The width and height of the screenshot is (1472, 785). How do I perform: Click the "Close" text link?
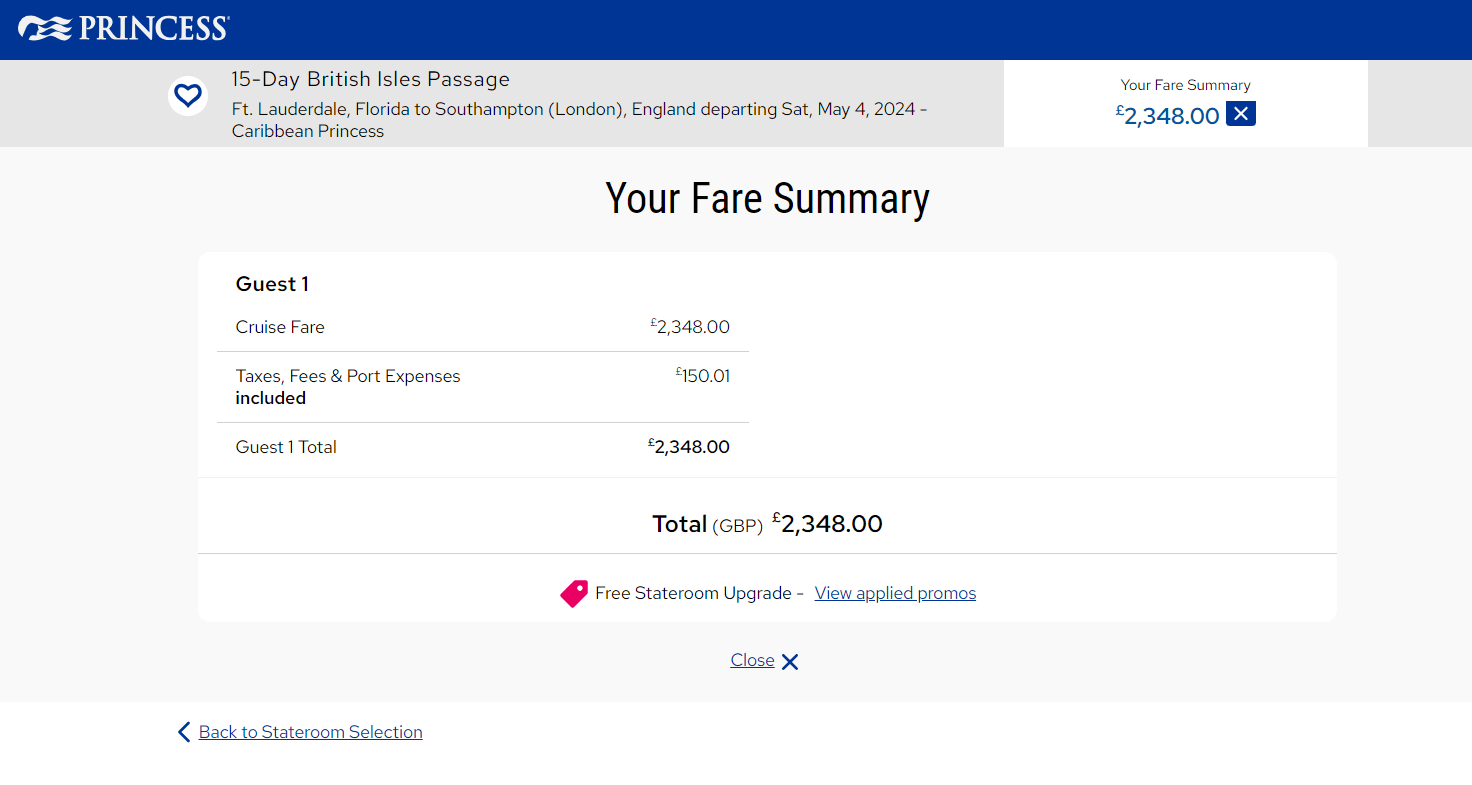click(x=752, y=660)
